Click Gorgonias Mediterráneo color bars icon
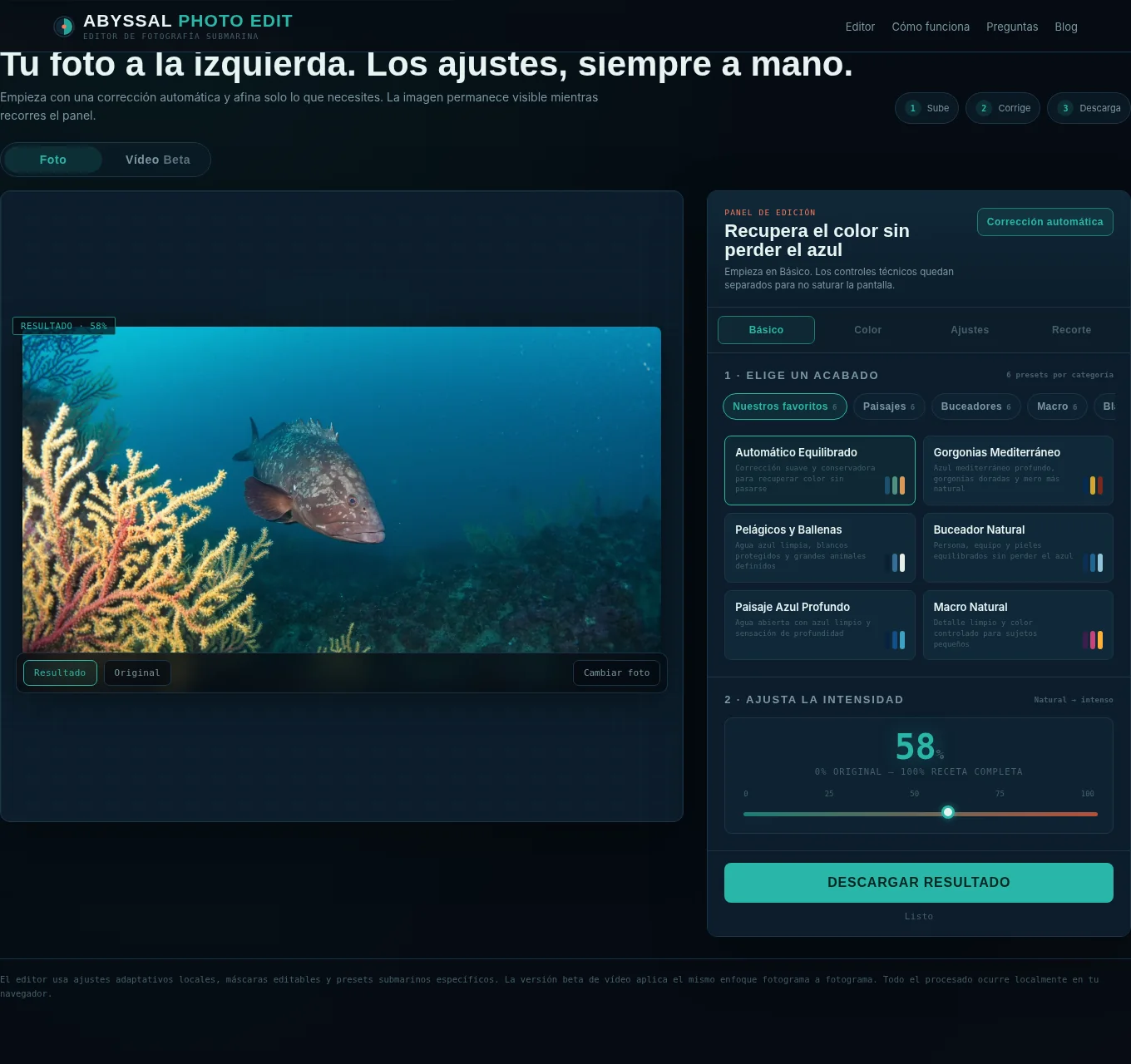1131x1064 pixels. 1096,485
